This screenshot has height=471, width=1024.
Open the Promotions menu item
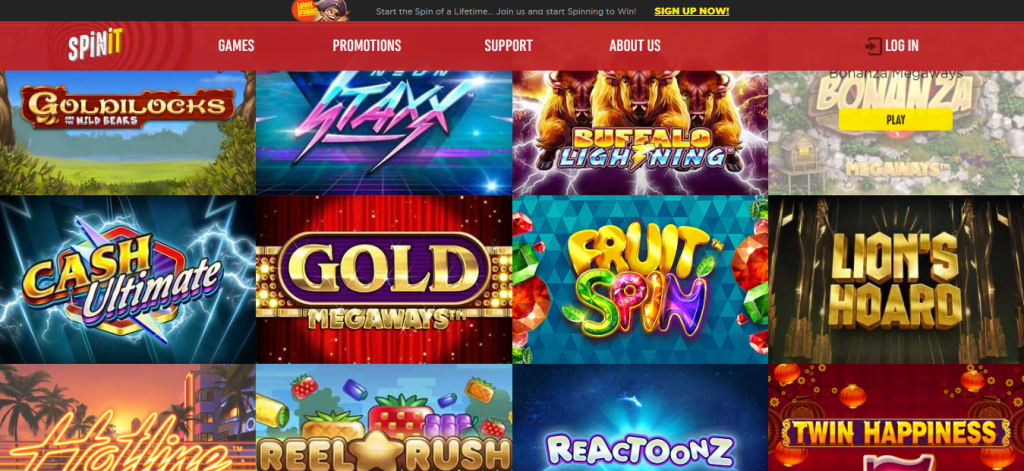click(x=367, y=46)
